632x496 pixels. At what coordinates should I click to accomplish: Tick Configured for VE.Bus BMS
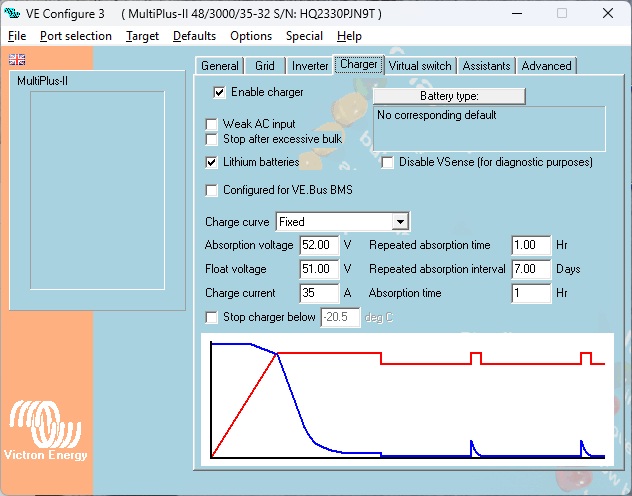[211, 190]
